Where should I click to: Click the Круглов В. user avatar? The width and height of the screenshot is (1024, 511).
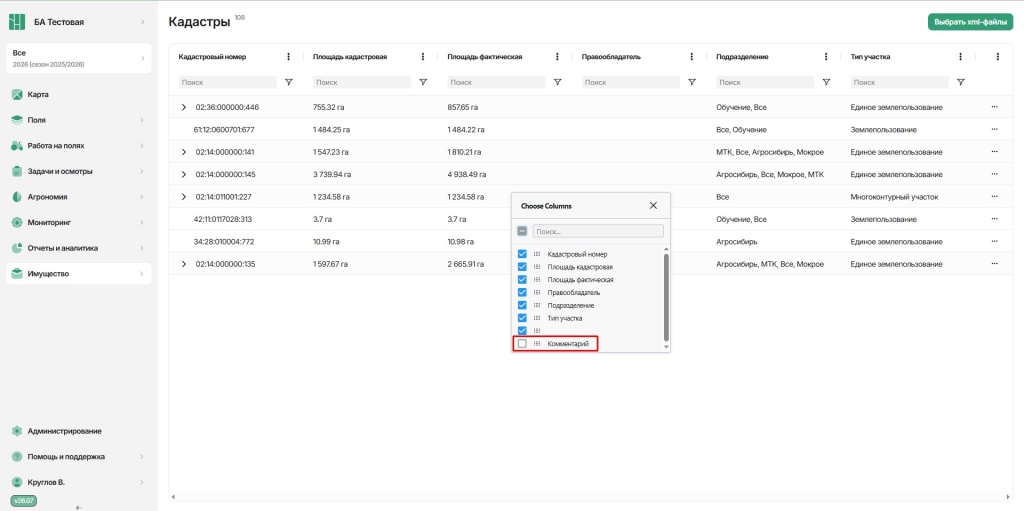click(17, 482)
